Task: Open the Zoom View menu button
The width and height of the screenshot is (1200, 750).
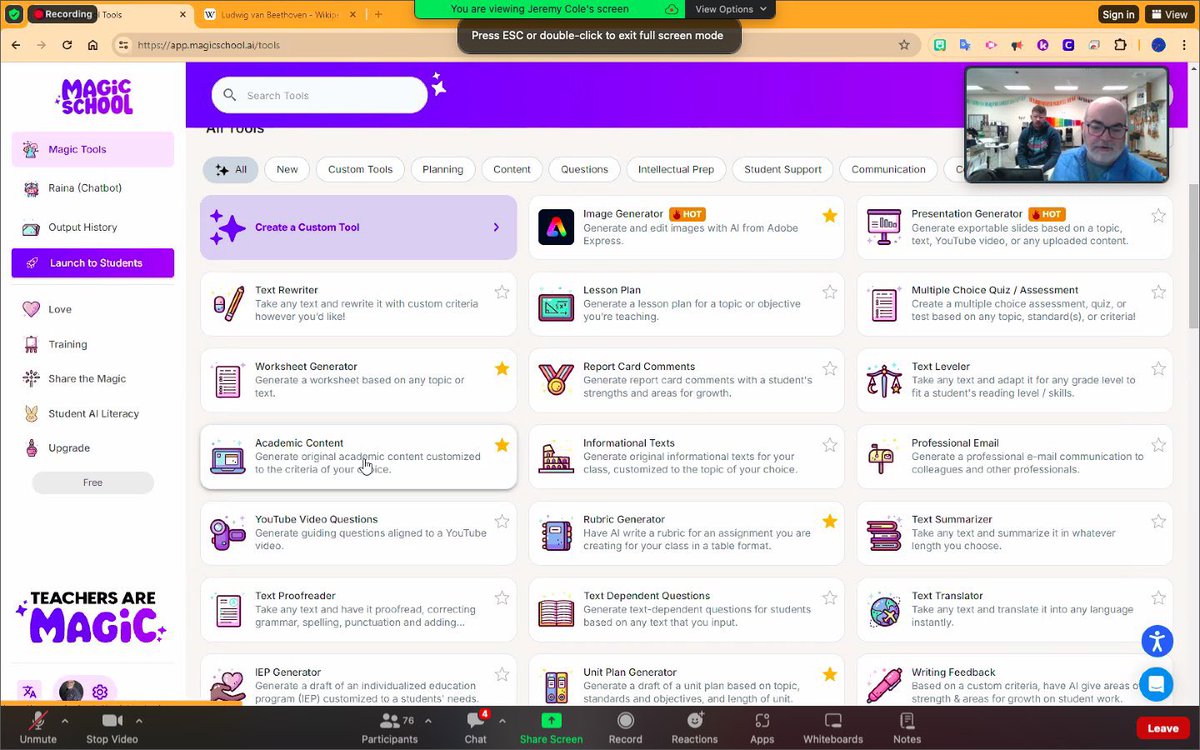Action: point(1168,14)
